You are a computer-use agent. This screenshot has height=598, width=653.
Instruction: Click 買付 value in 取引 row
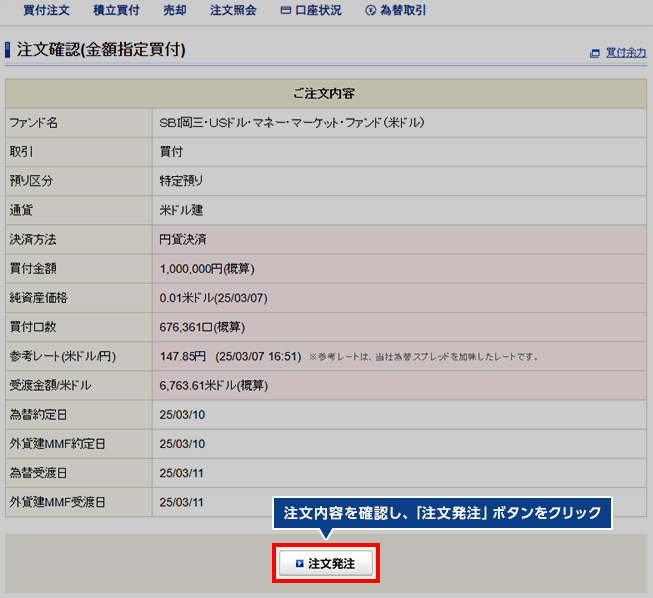[171, 152]
